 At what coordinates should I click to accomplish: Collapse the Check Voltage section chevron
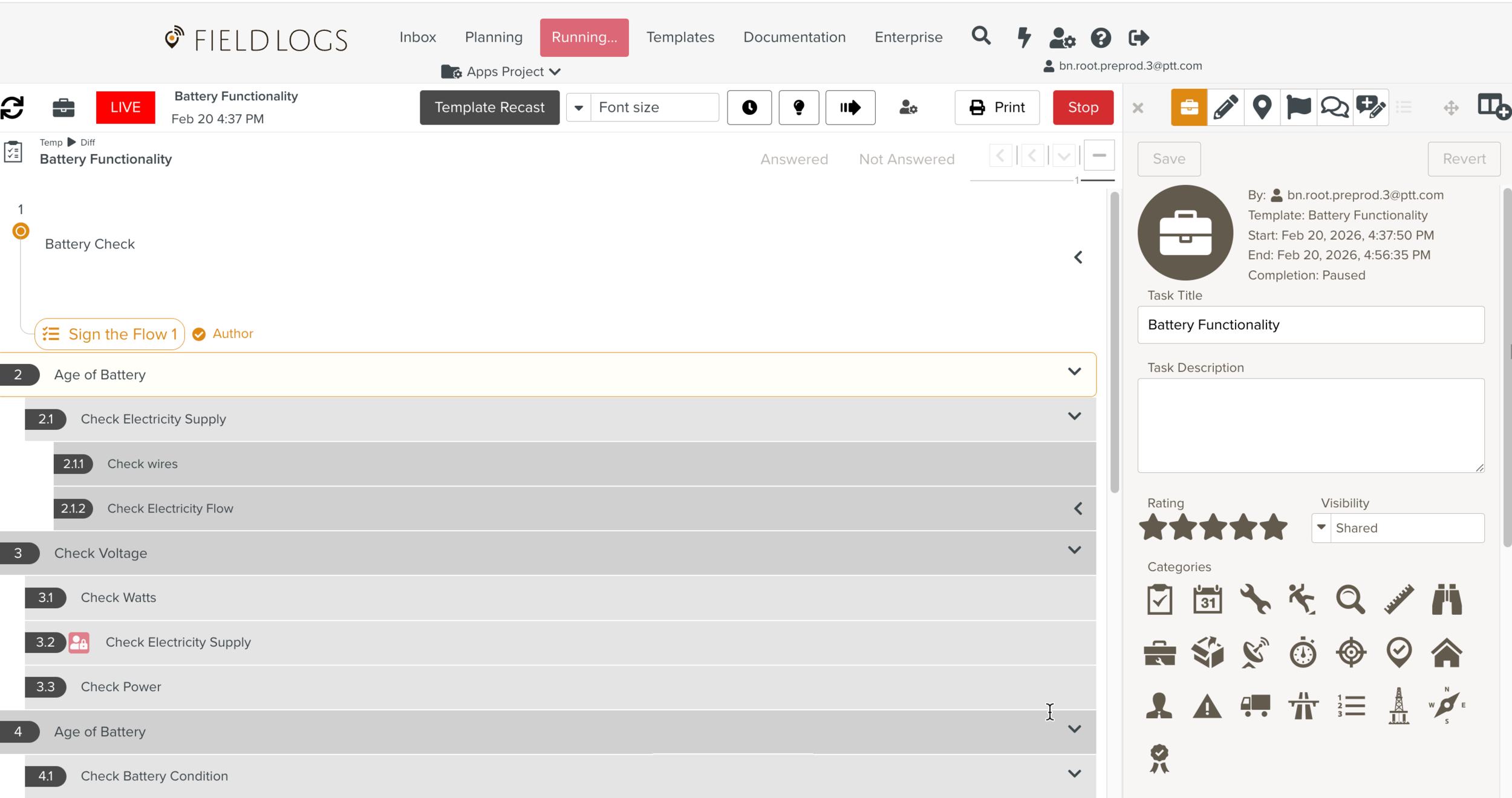(x=1074, y=550)
